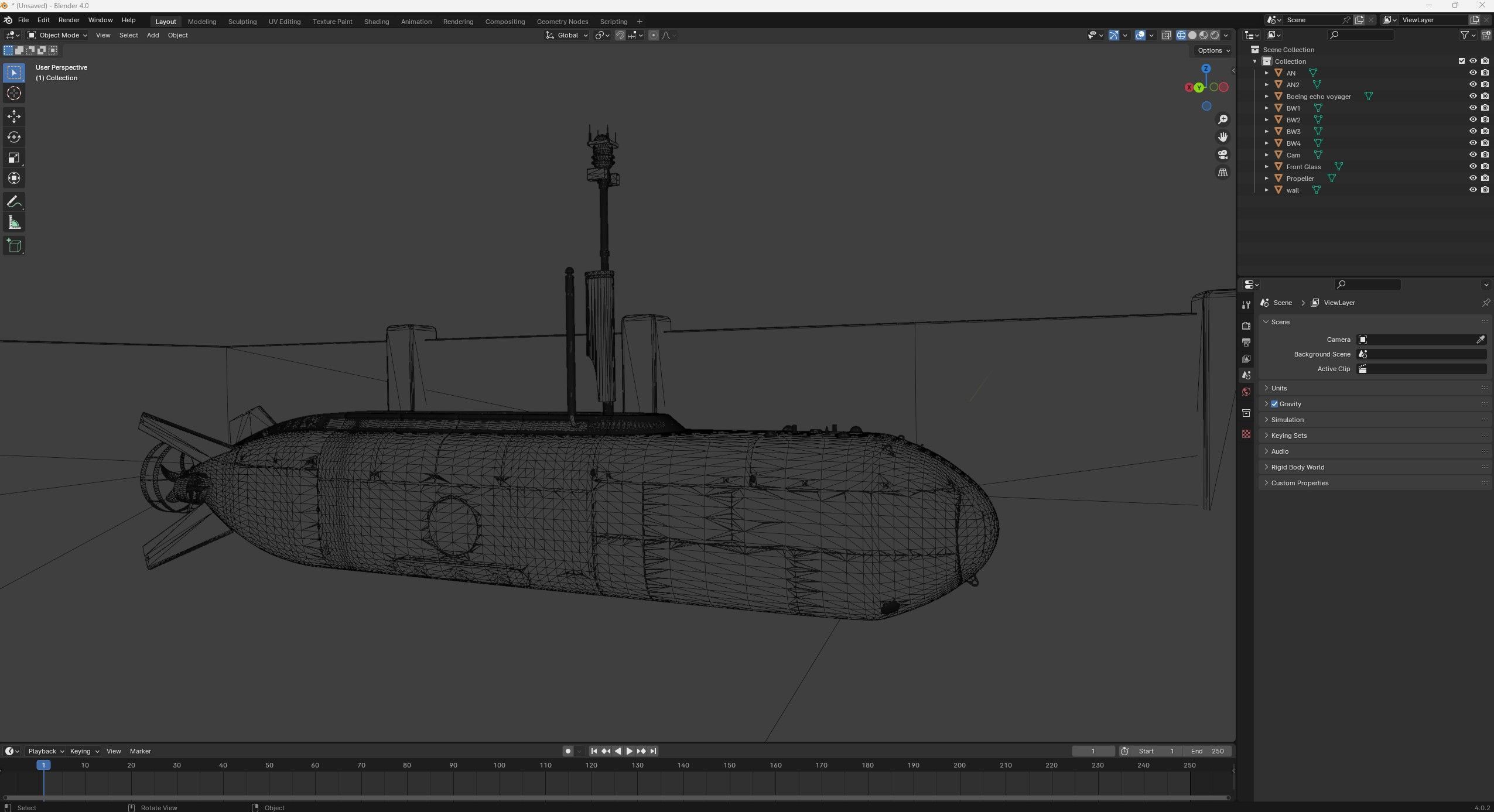Uncheck the Gravity checkbox
This screenshot has width=1494, height=812.
pyautogui.click(x=1274, y=404)
